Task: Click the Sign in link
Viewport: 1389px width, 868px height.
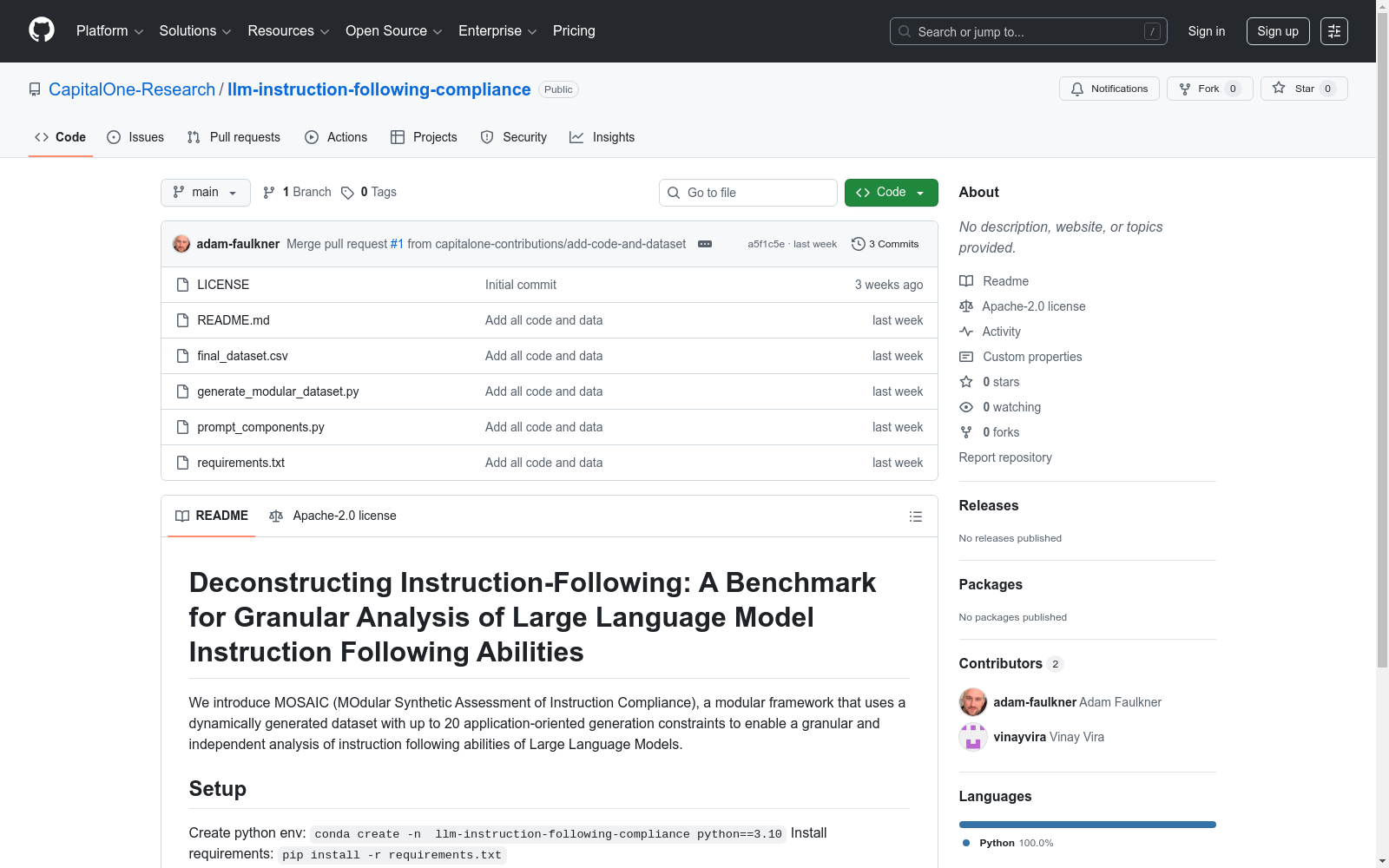Action: [1207, 31]
